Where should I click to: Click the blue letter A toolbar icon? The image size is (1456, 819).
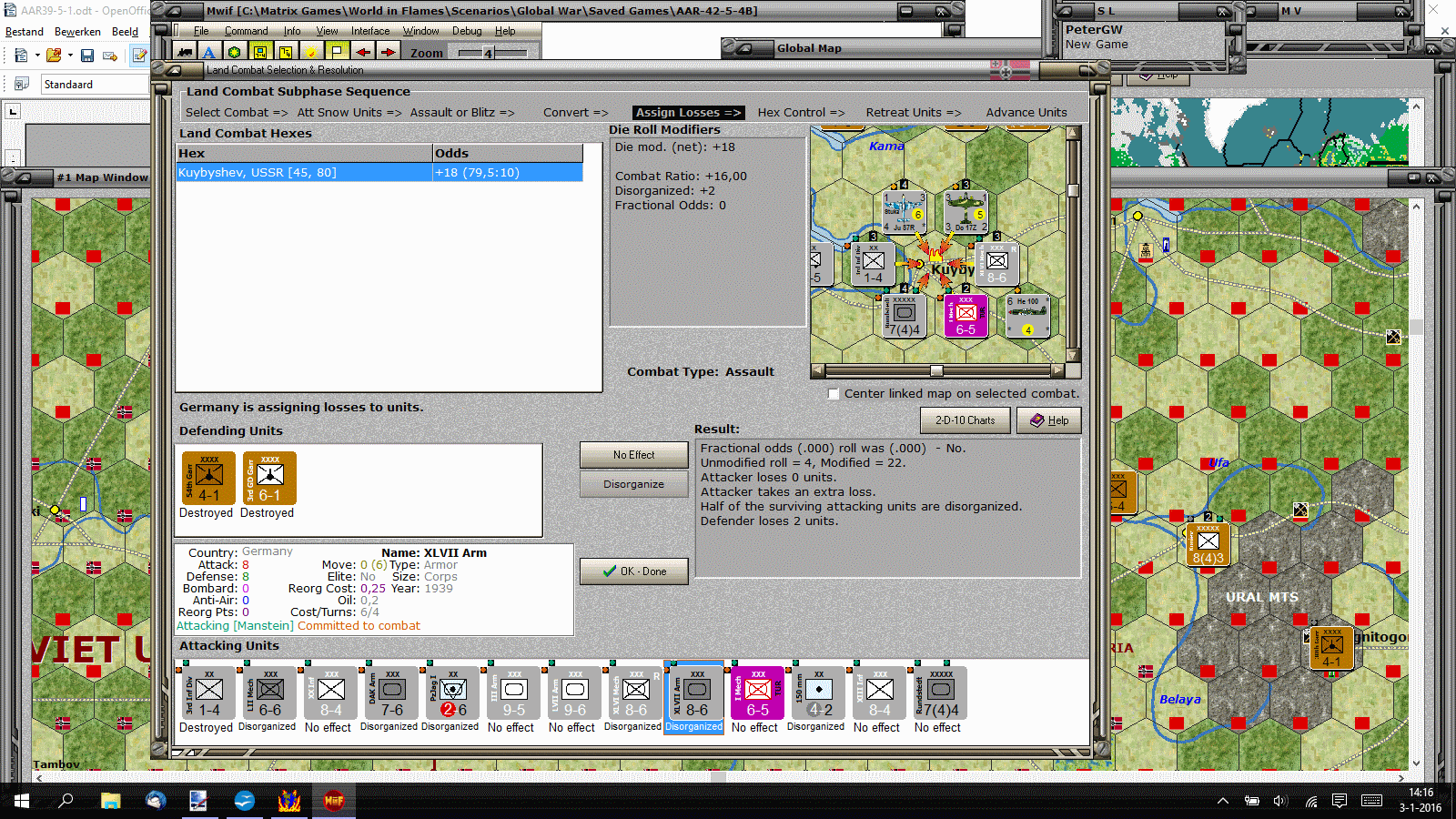pos(209,53)
